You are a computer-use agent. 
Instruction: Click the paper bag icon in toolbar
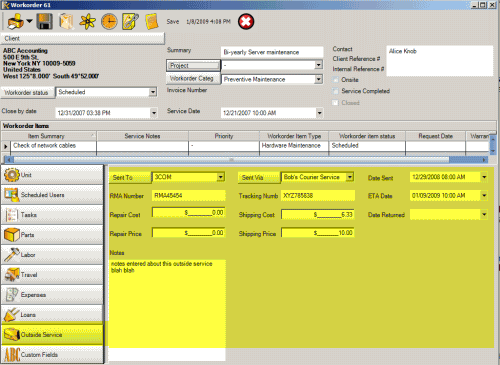click(66, 22)
